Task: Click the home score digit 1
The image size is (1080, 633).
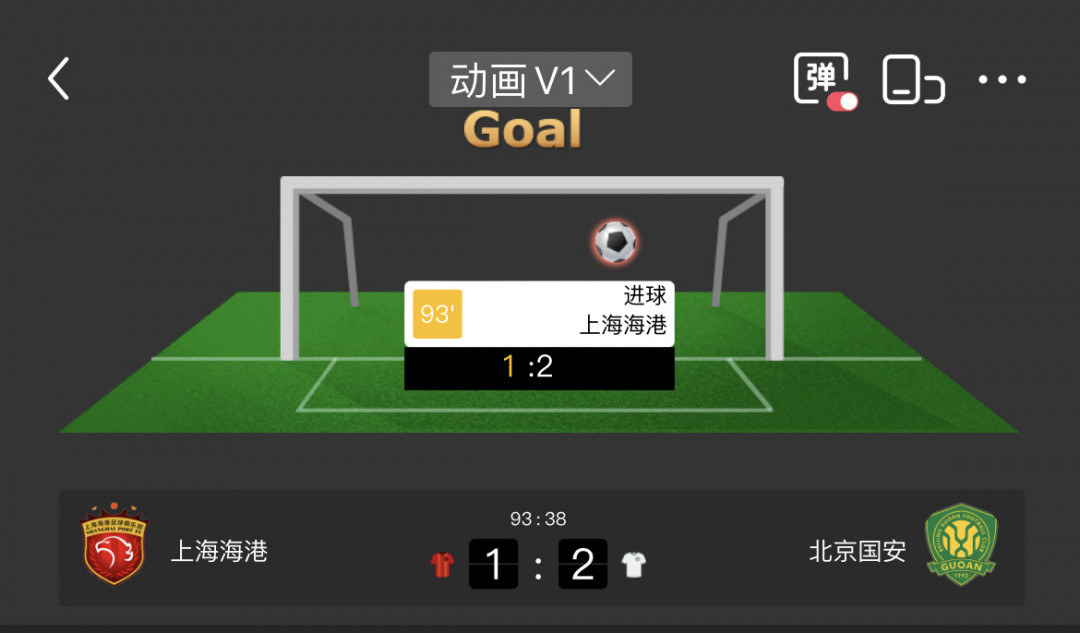Action: [x=493, y=564]
